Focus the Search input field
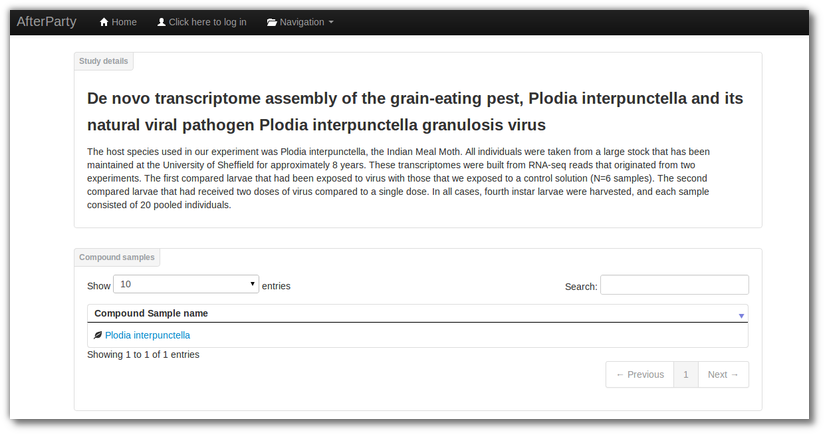This screenshot has height=435, width=825. coord(675,285)
